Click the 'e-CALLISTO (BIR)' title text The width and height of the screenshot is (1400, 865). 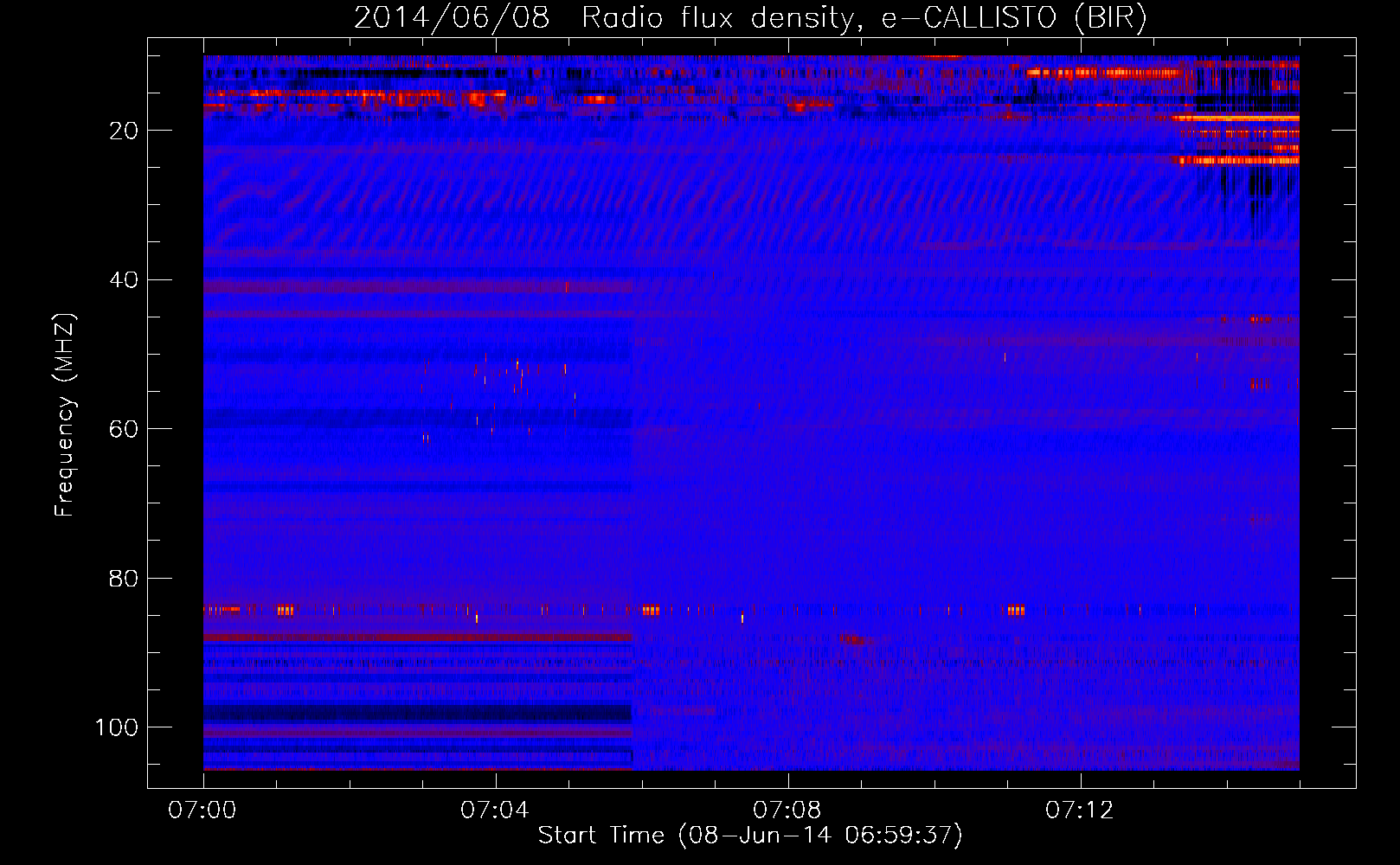tap(1014, 18)
